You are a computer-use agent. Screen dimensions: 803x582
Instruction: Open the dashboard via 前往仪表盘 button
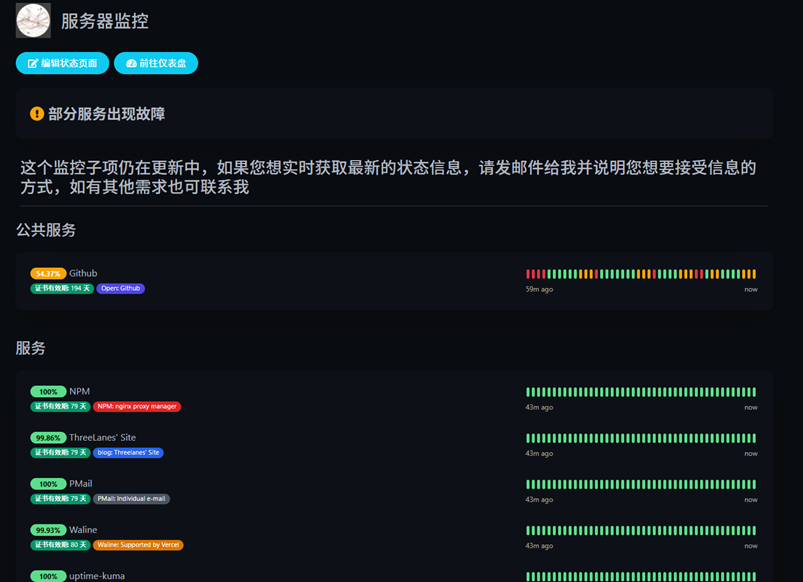click(156, 63)
